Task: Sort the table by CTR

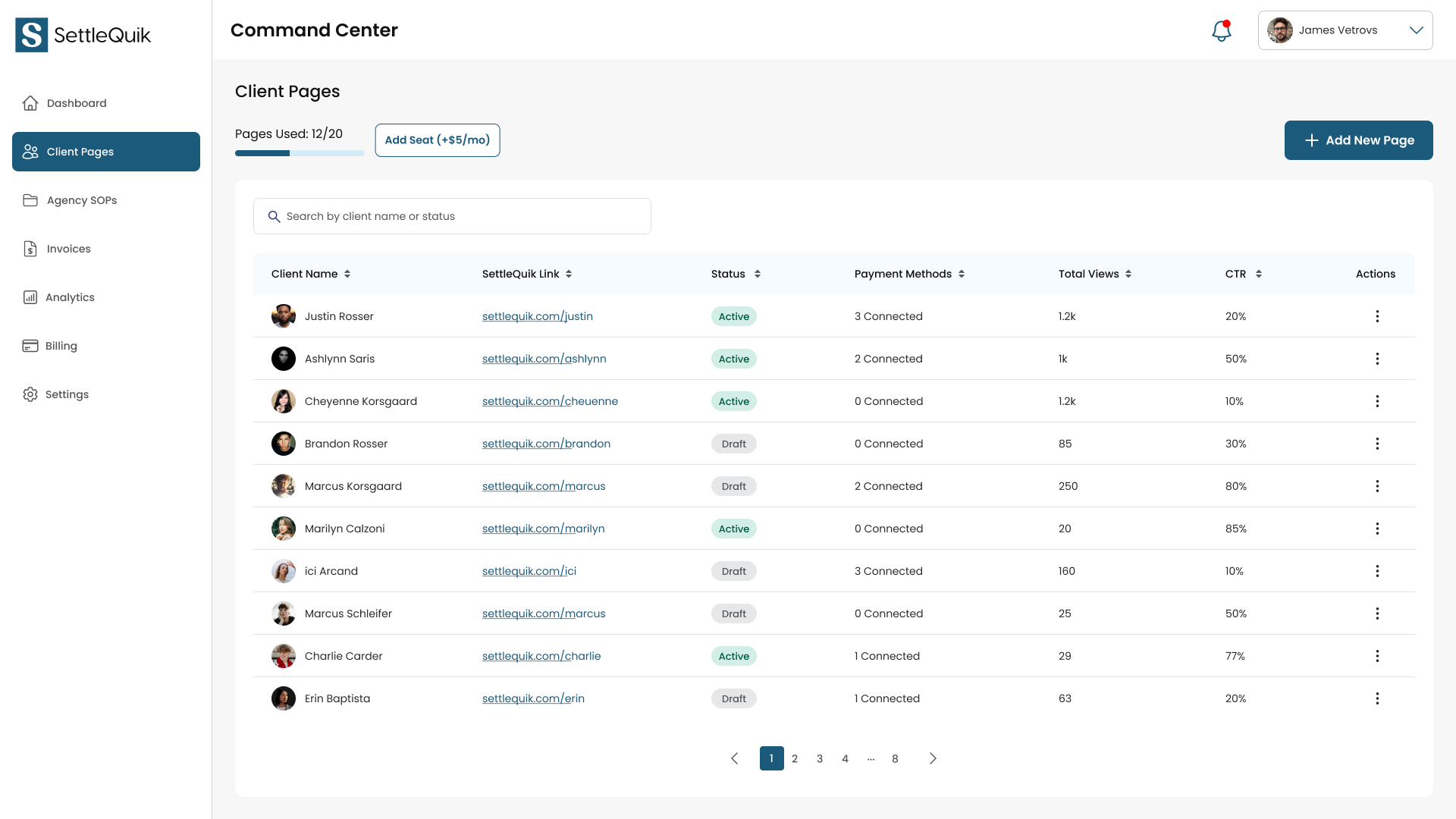Action: [x=1259, y=274]
